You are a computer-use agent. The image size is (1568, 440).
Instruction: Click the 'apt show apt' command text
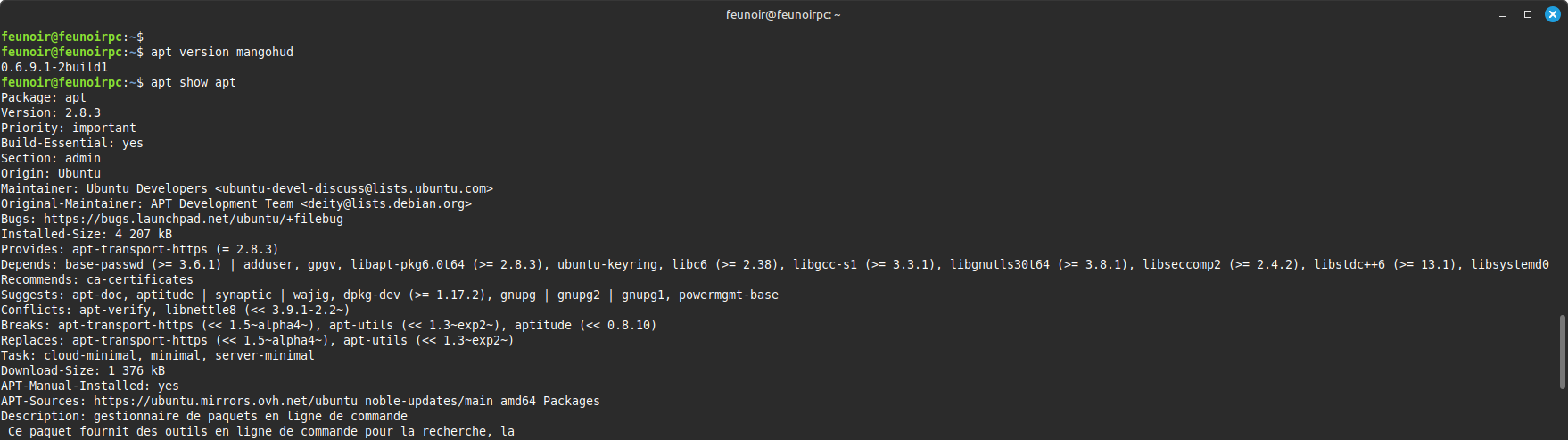tap(194, 82)
